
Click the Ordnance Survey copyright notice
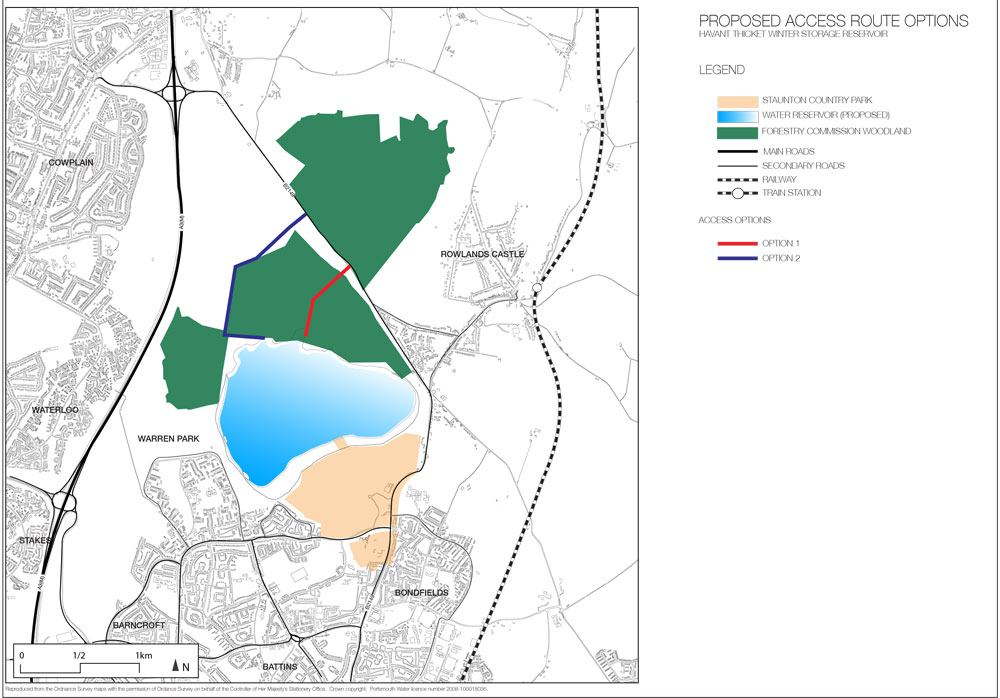coord(246,689)
